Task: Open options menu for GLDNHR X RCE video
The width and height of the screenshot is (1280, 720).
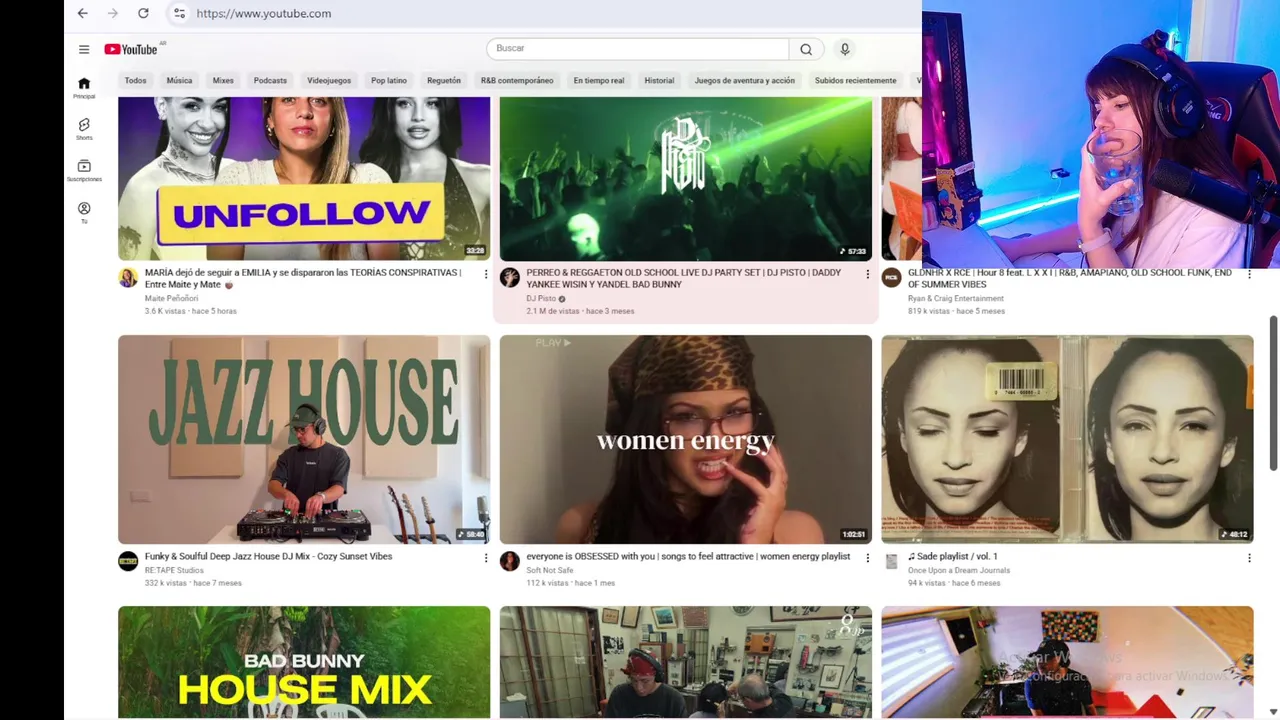Action: pos(1249,274)
